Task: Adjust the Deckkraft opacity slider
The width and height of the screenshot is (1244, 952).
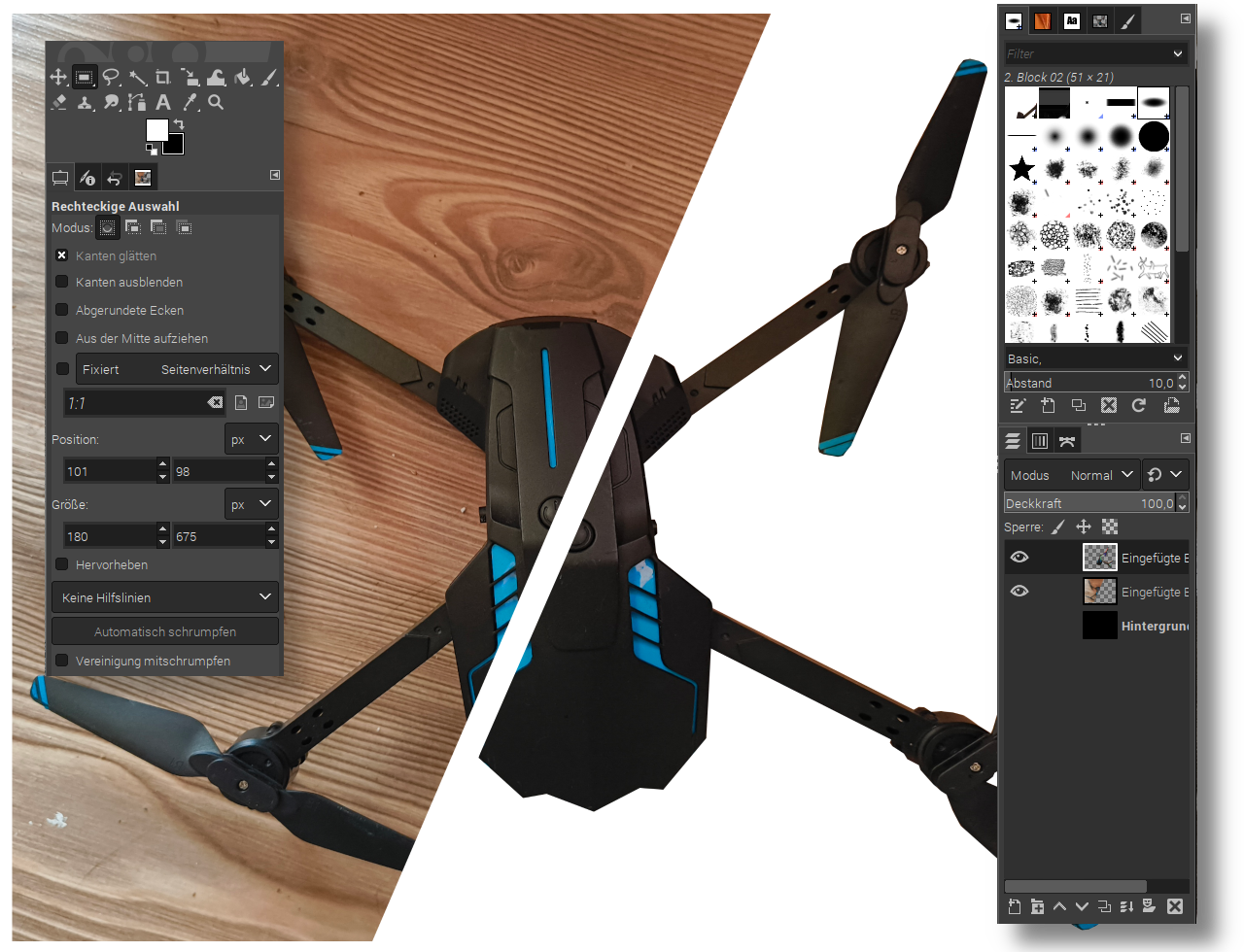Action: 1096,503
